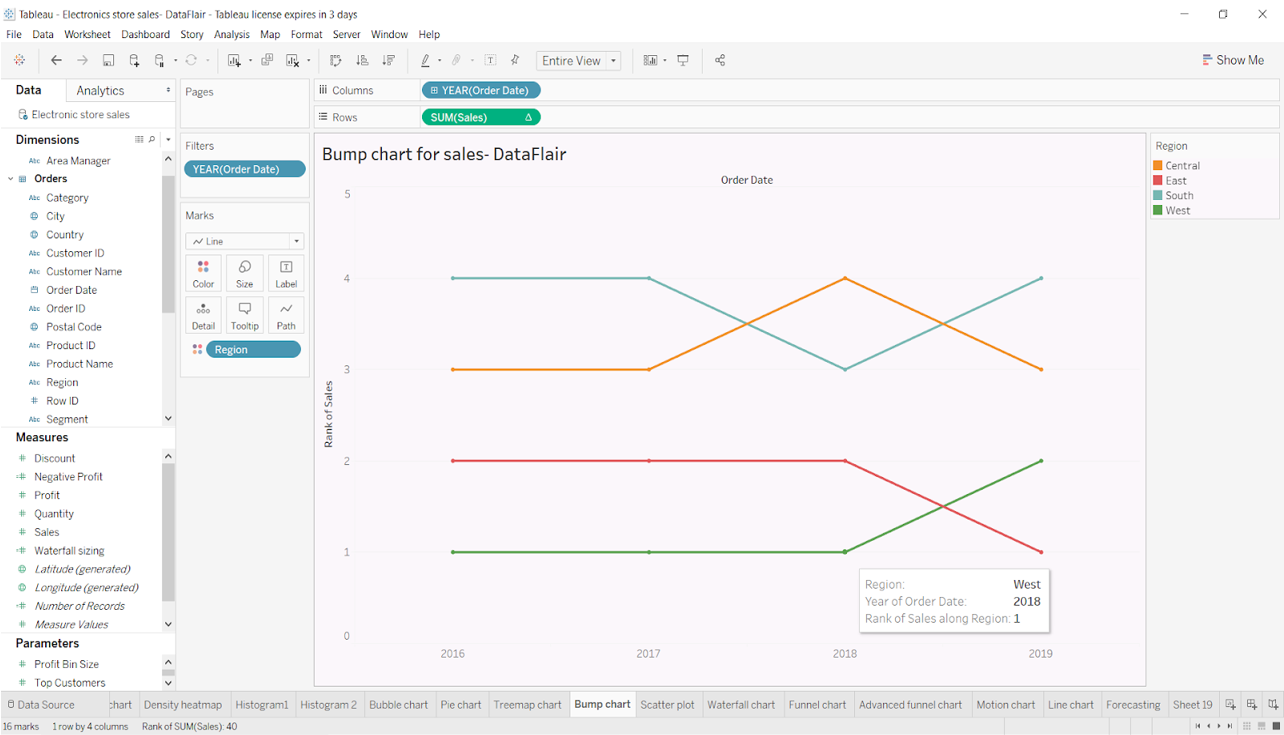Select the Profit measure field
1284x735 pixels.
pos(47,495)
